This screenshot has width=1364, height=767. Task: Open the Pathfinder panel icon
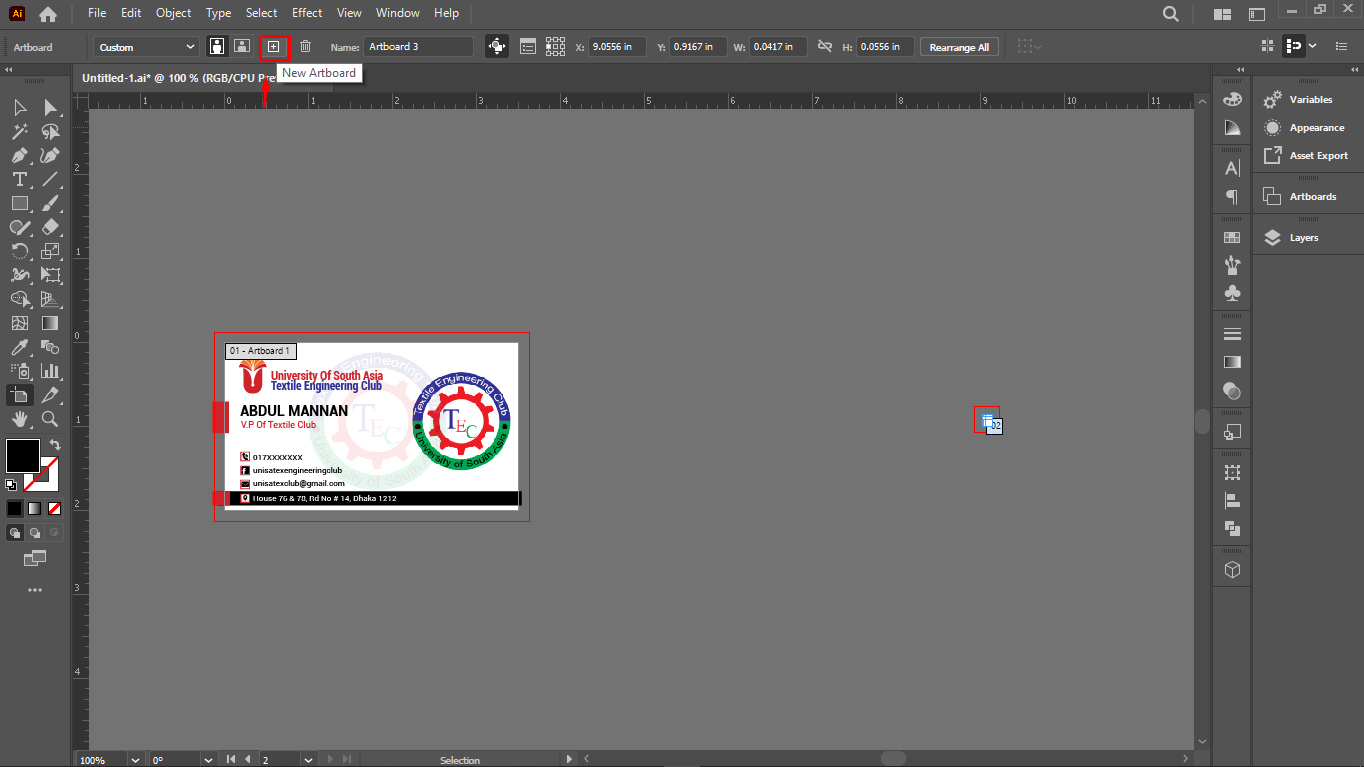(x=1232, y=528)
